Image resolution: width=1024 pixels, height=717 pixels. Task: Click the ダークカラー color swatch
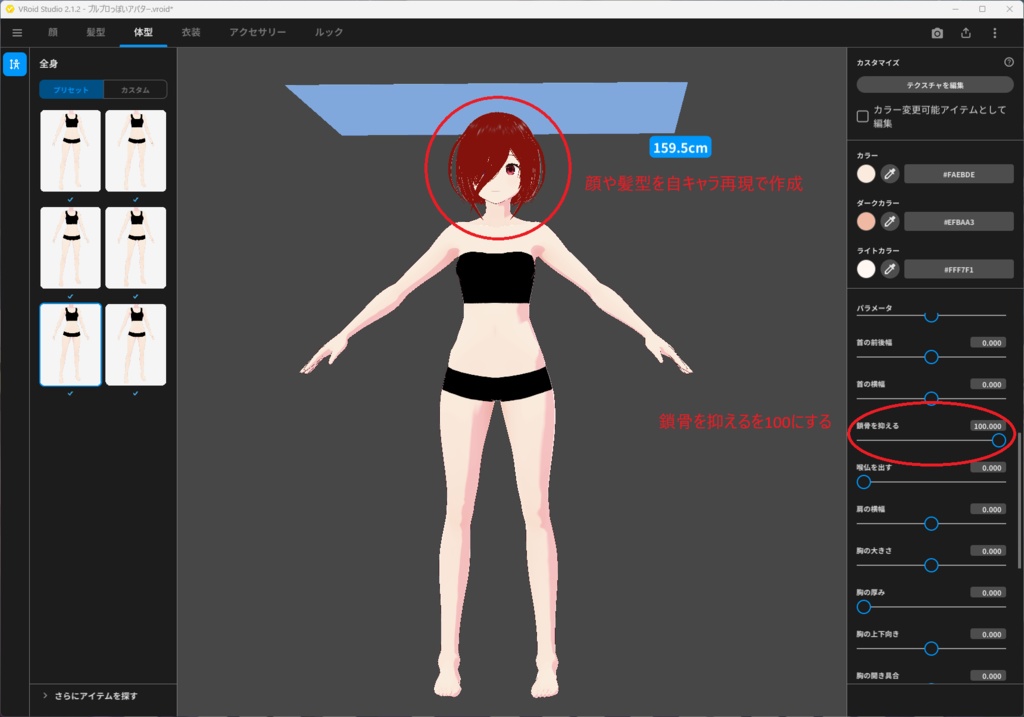(x=866, y=221)
